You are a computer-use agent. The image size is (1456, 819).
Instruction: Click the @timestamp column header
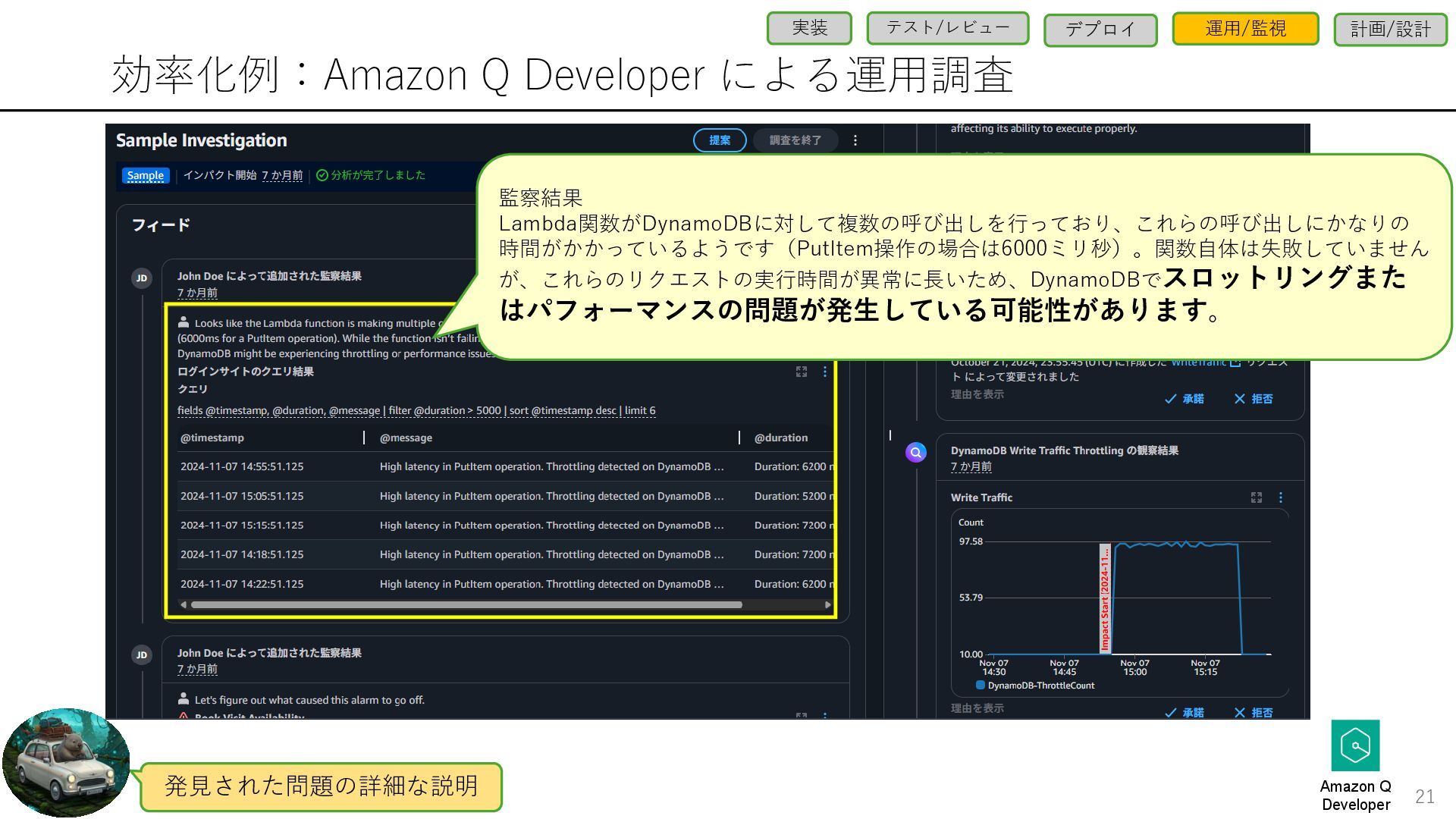[212, 438]
